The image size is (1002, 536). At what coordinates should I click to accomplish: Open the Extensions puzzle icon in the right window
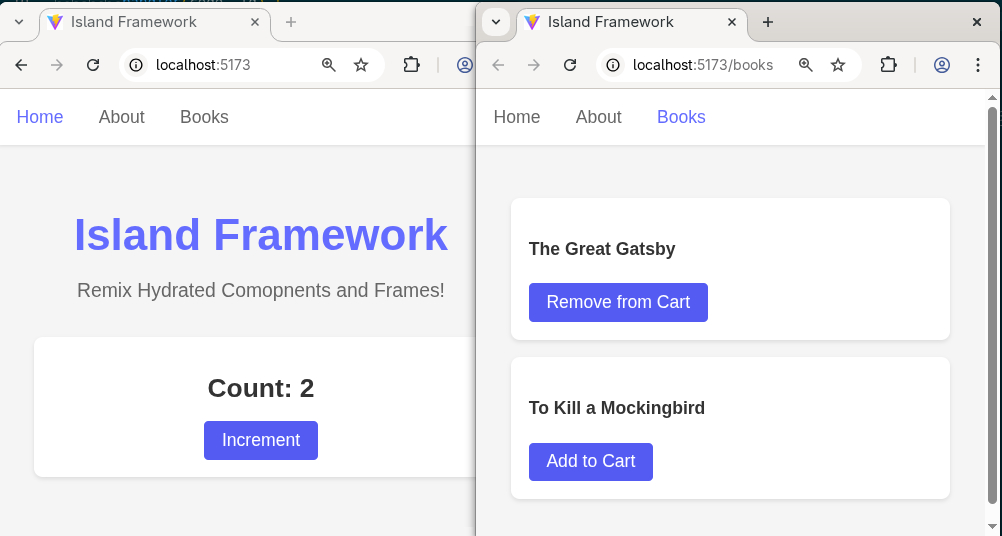pos(888,65)
